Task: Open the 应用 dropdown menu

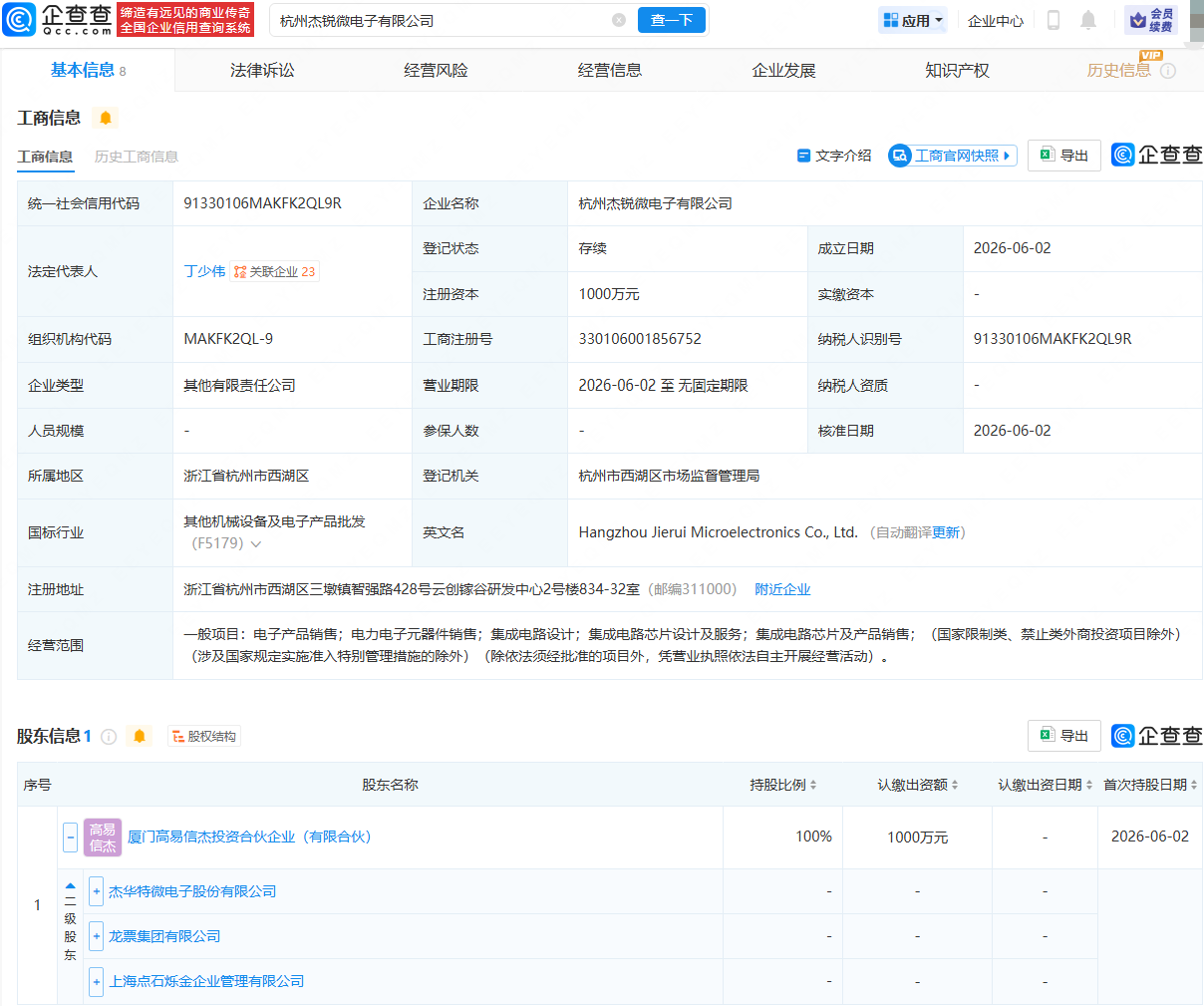Action: [913, 20]
